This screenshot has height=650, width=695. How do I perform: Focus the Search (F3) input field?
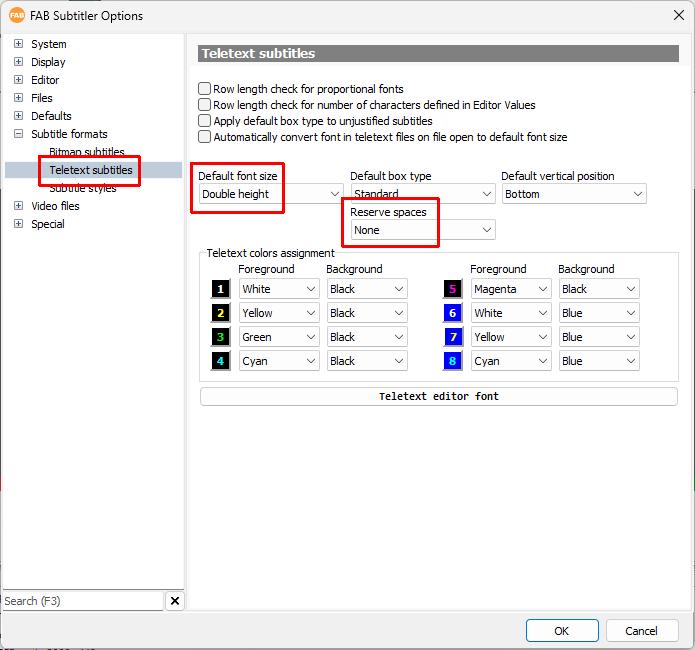point(83,601)
